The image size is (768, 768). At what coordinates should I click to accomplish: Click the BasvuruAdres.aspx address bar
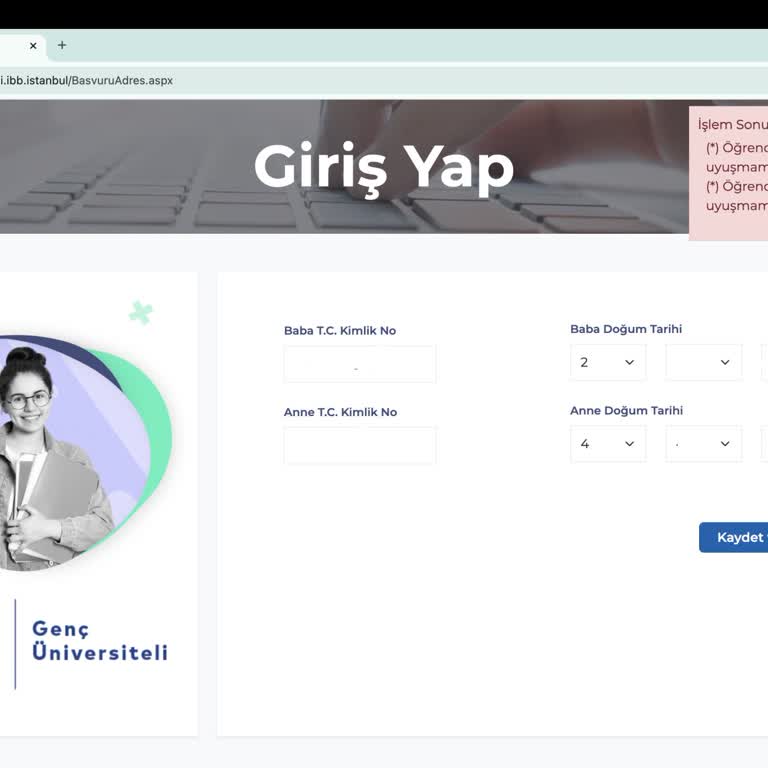[x=300, y=80]
